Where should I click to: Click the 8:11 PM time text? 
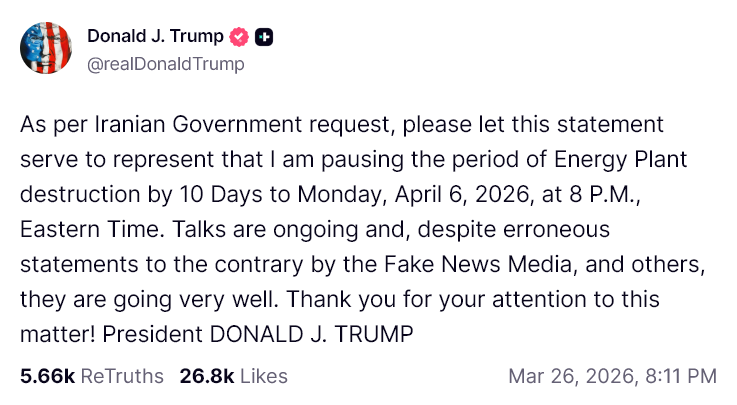tap(681, 376)
